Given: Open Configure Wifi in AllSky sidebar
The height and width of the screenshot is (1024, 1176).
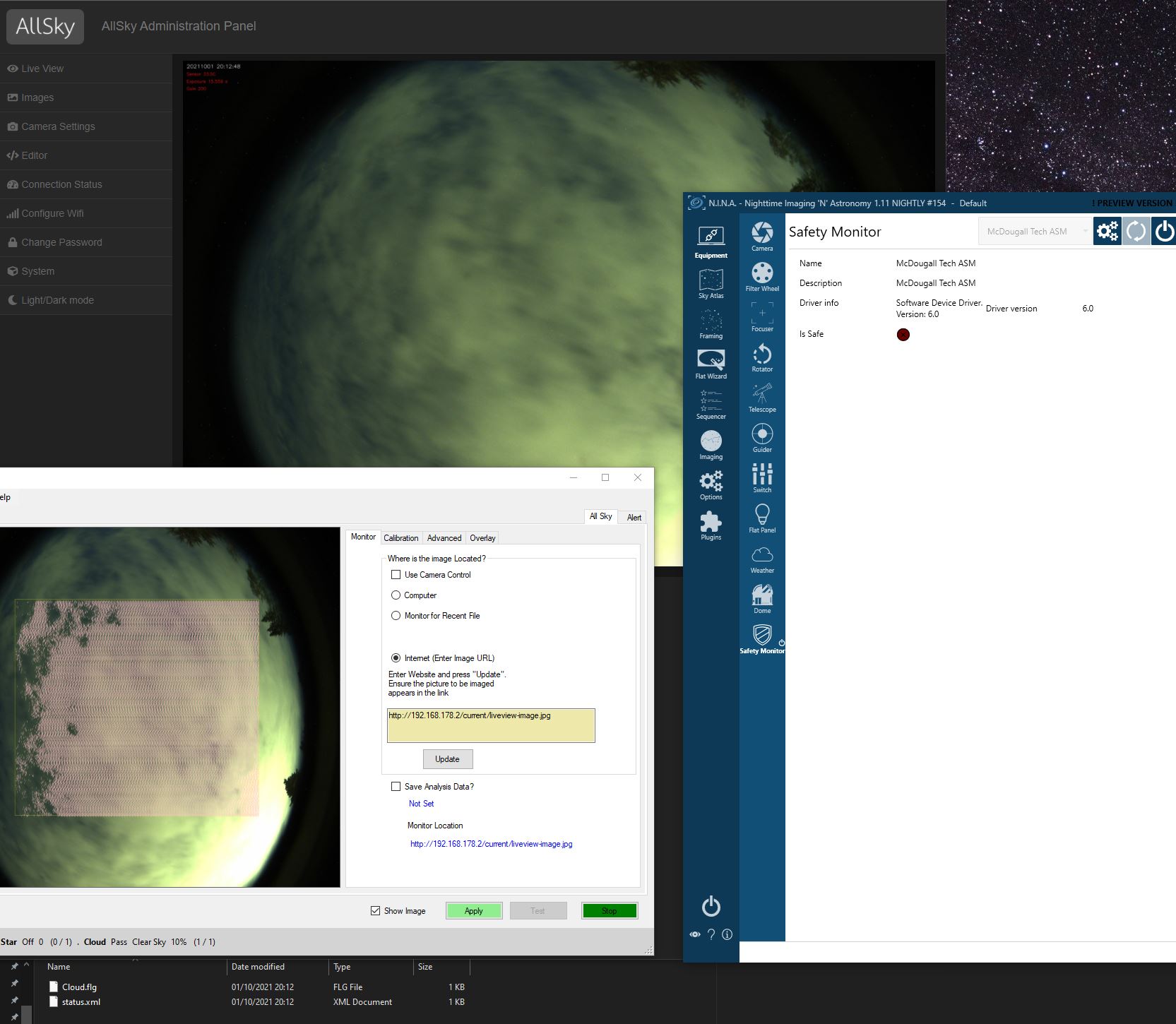Looking at the screenshot, I should pos(86,213).
